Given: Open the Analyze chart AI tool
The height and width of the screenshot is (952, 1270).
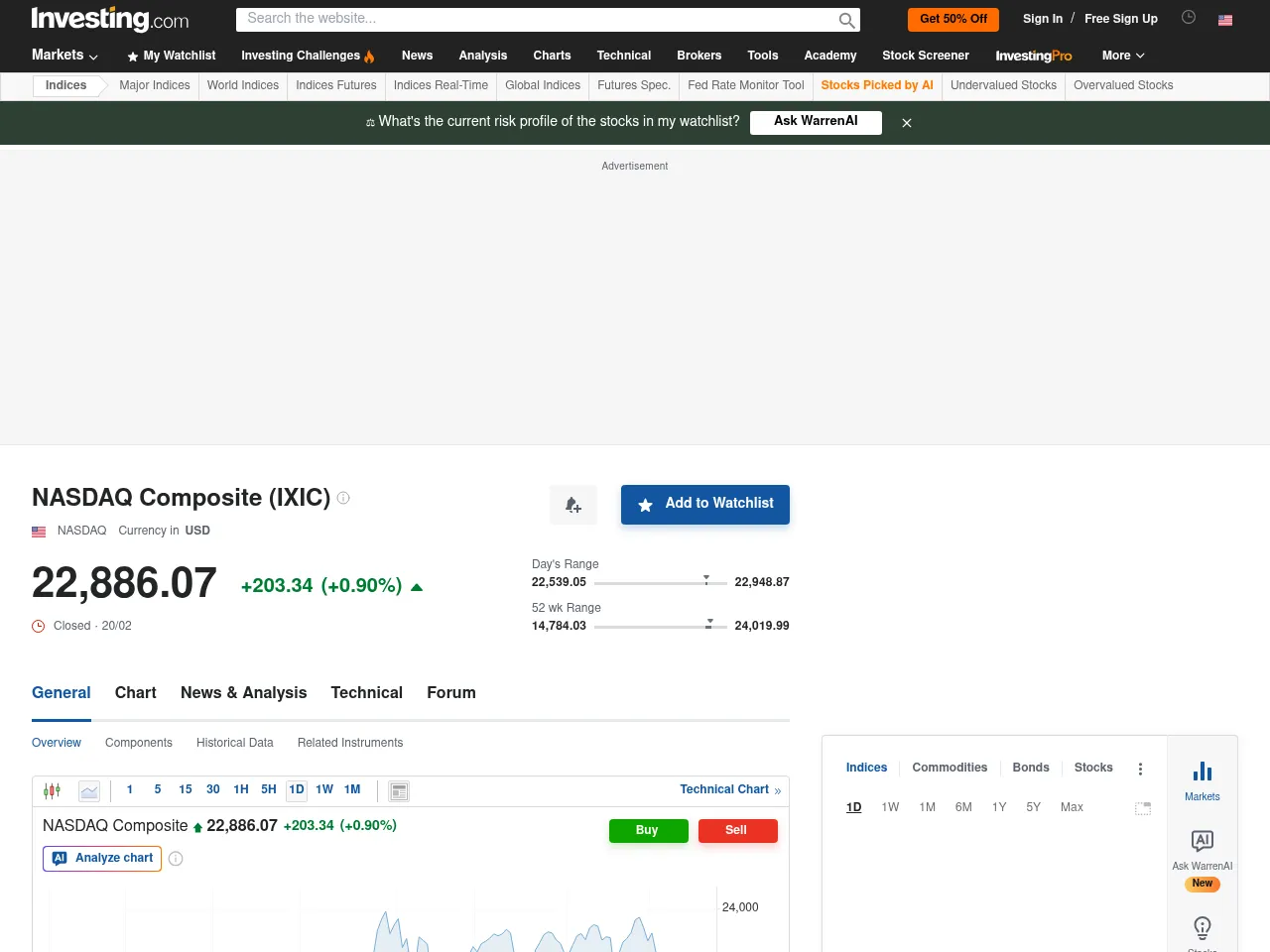Looking at the screenshot, I should point(101,858).
